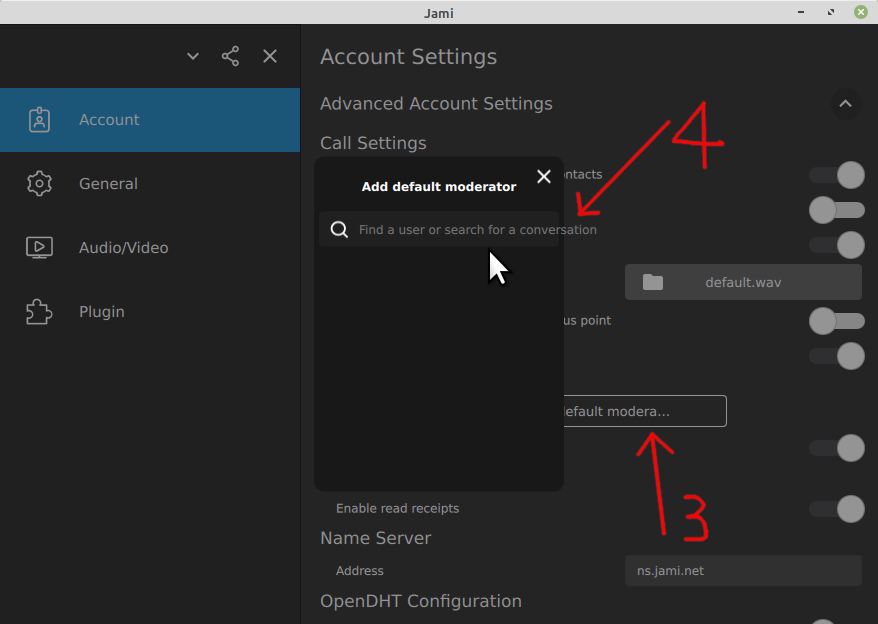This screenshot has height=624, width=878.
Task: Click the 'OpenDHT Configuration' section heading
Action: click(x=421, y=601)
